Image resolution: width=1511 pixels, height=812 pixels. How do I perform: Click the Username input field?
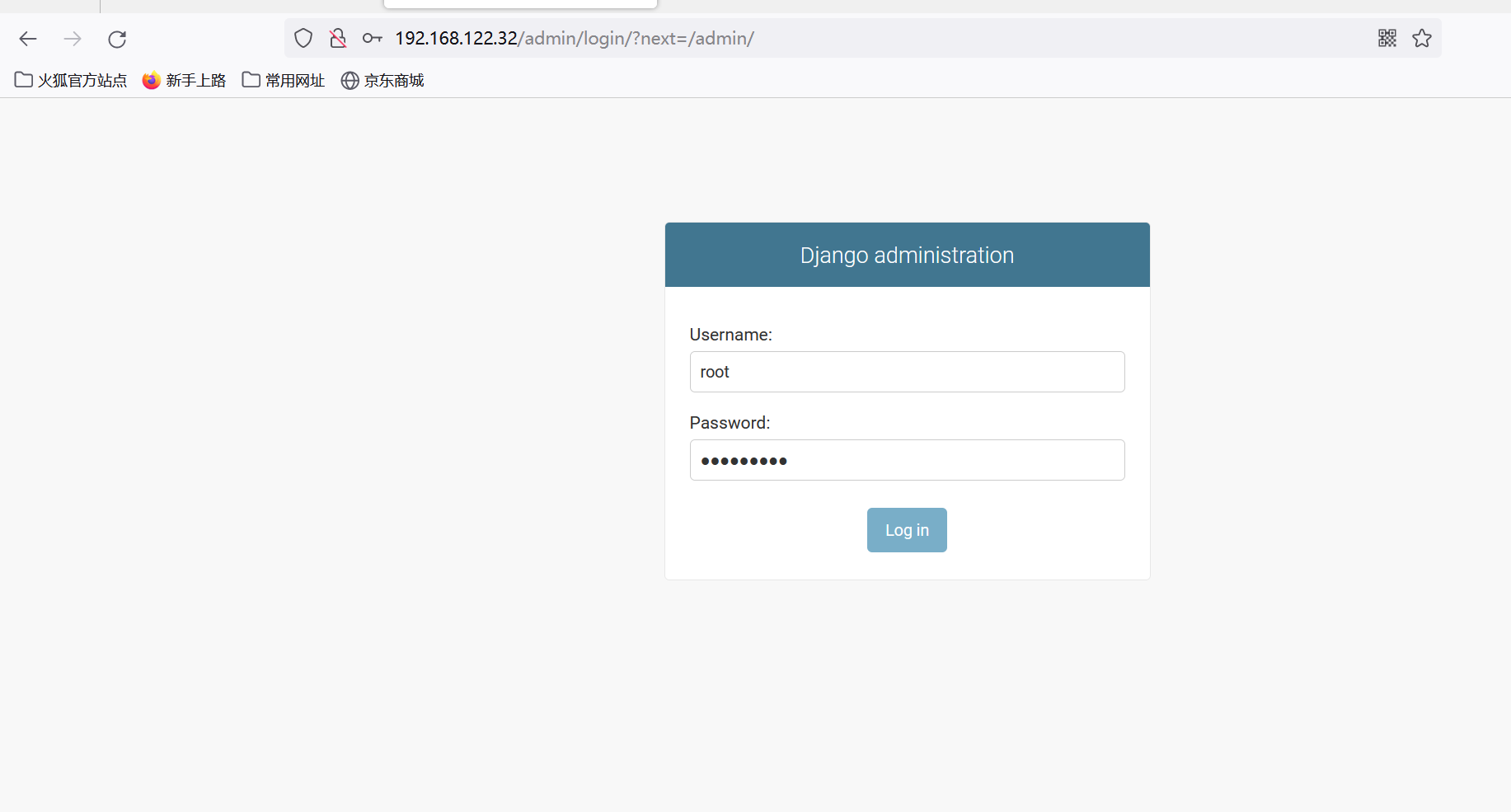907,372
